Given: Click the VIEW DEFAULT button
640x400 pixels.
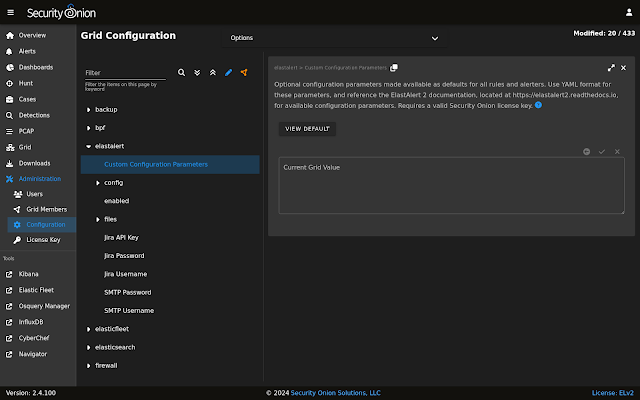Looking at the screenshot, I should (307, 129).
